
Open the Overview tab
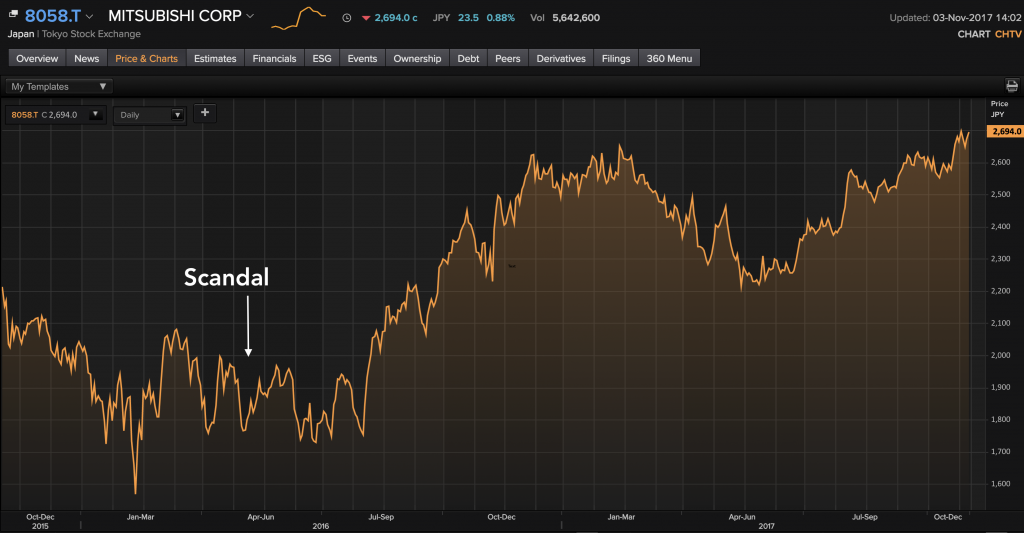tap(37, 58)
